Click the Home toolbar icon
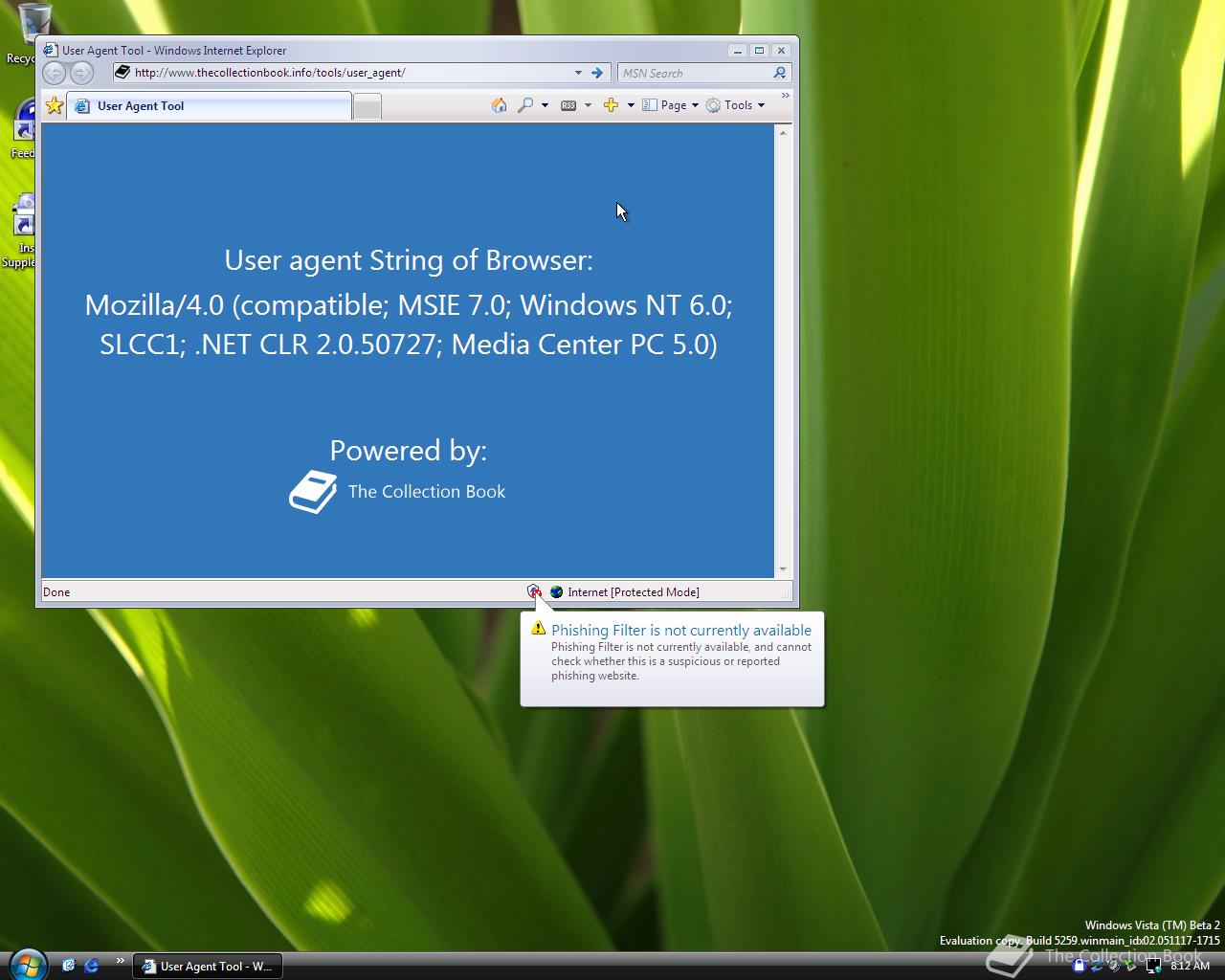 coord(499,105)
